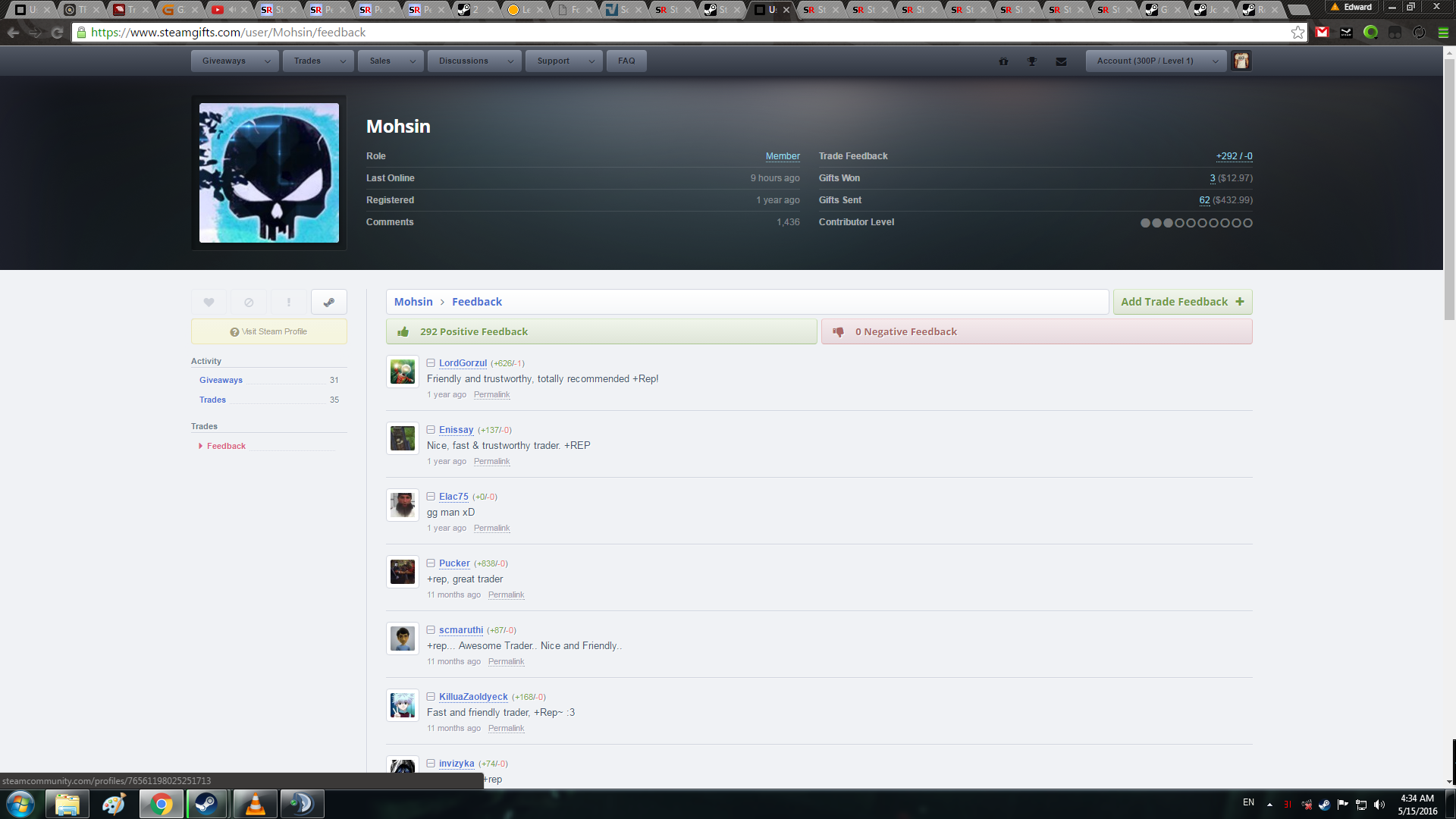Screen dimensions: 1456x819
Task: Open the trophy icon in header
Action: pos(1032,61)
